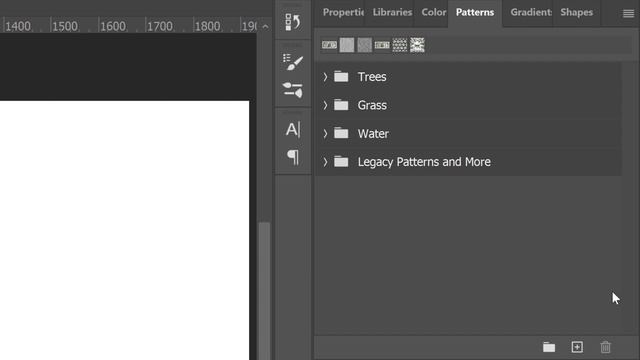Select the third recent pattern swatch
This screenshot has height=360, width=640.
point(364,45)
